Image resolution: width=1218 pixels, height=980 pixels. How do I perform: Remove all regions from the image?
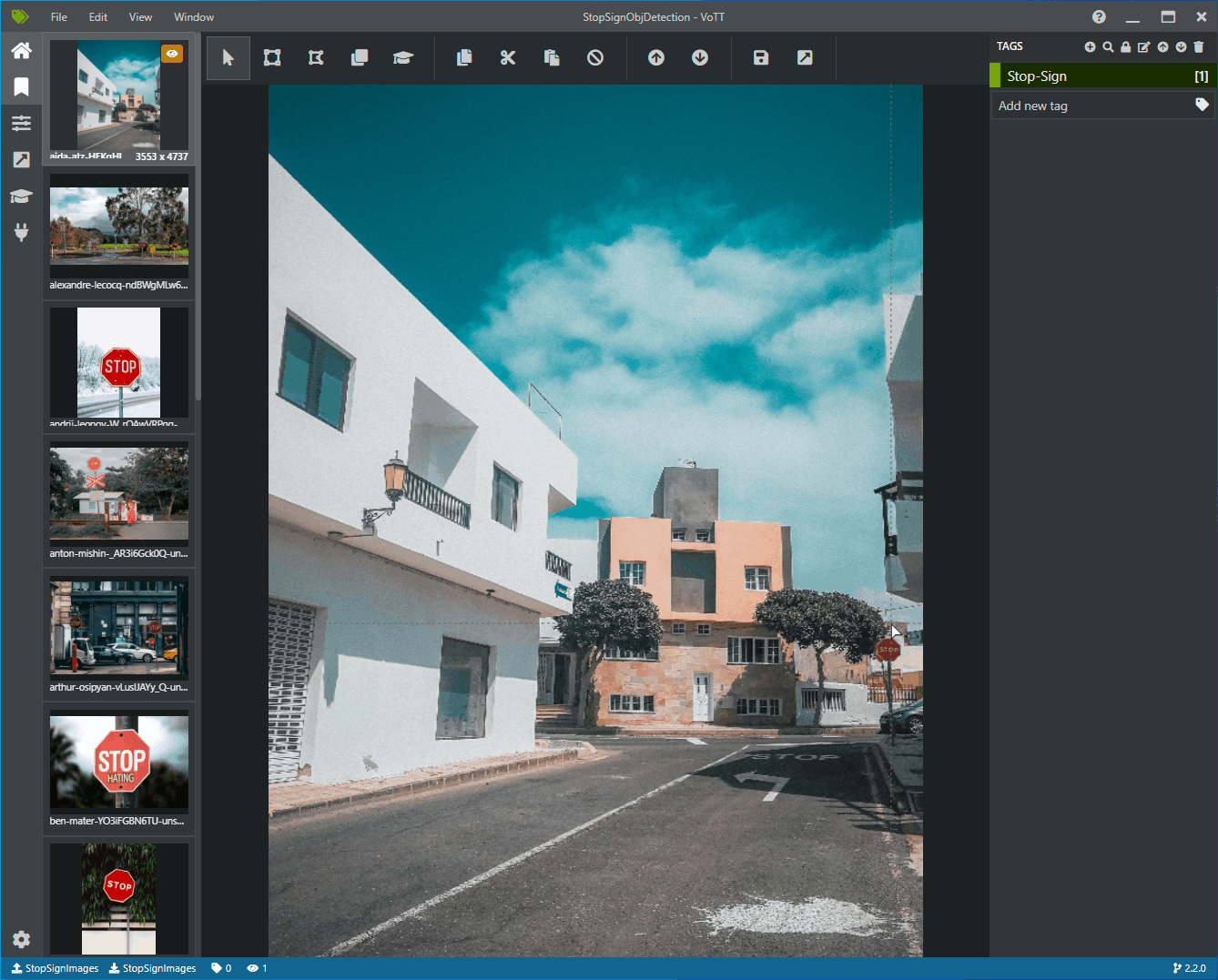[595, 57]
